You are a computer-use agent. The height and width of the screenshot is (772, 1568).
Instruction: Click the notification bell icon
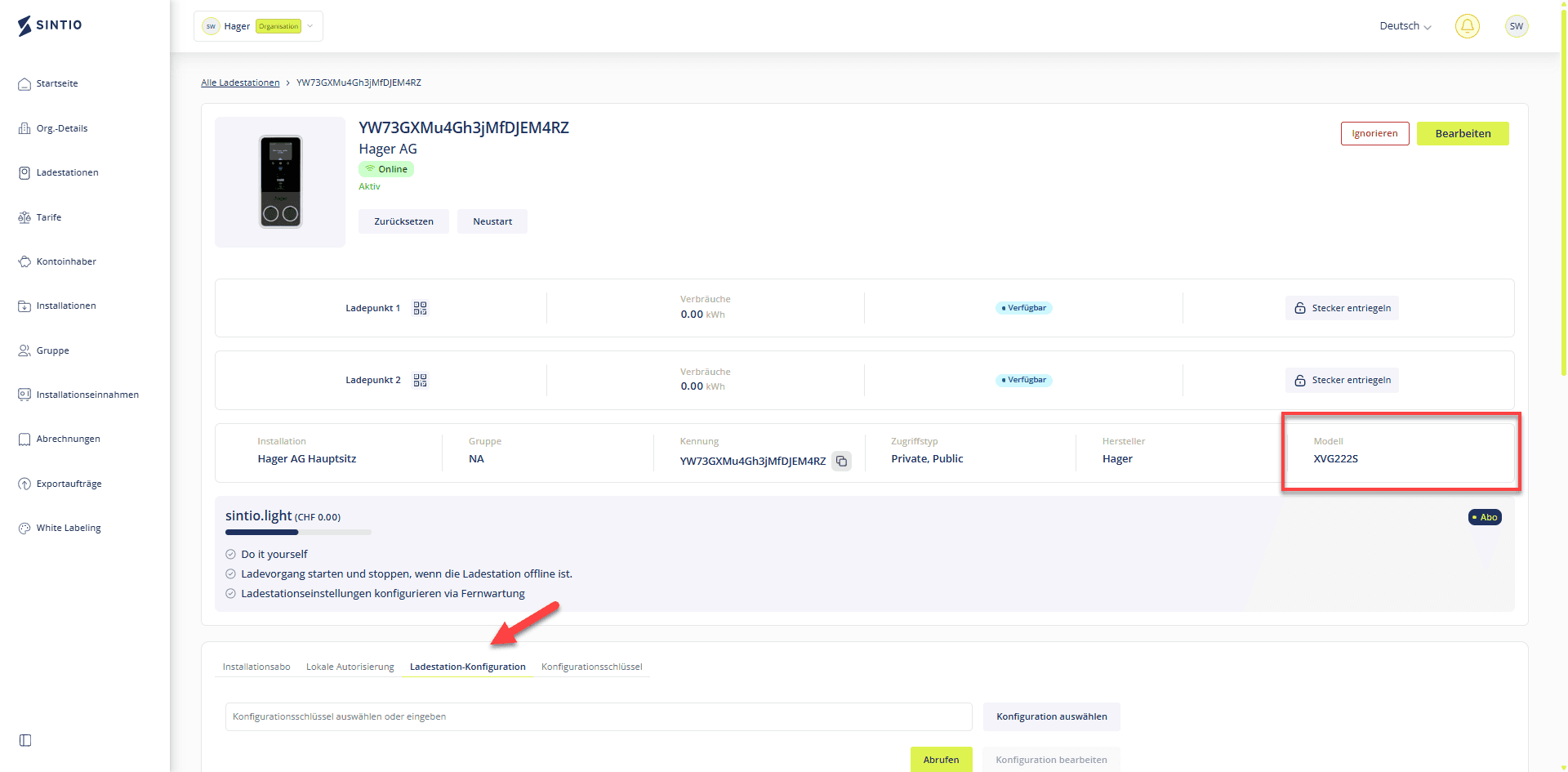click(x=1467, y=26)
